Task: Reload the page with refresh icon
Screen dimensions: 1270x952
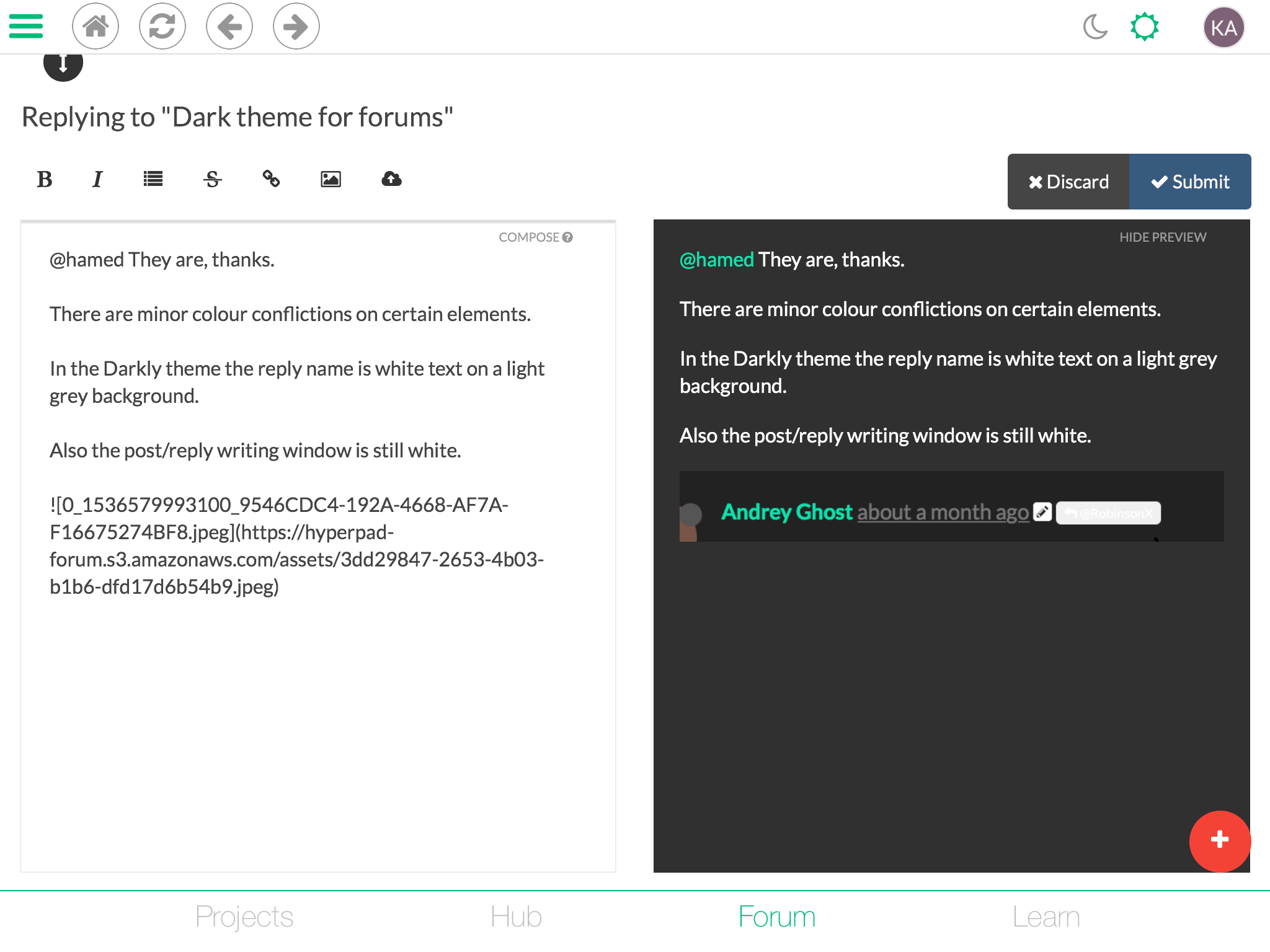Action: click(x=162, y=26)
